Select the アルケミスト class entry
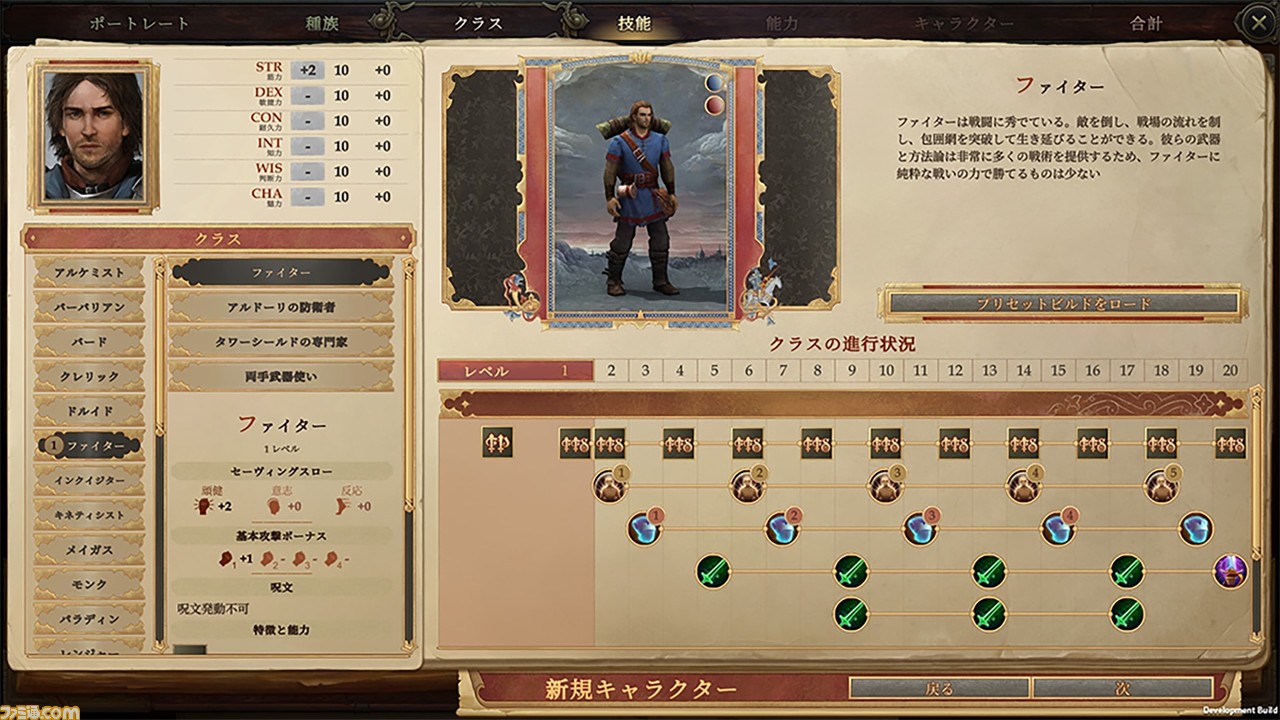Viewport: 1280px width, 720px height. [x=88, y=272]
